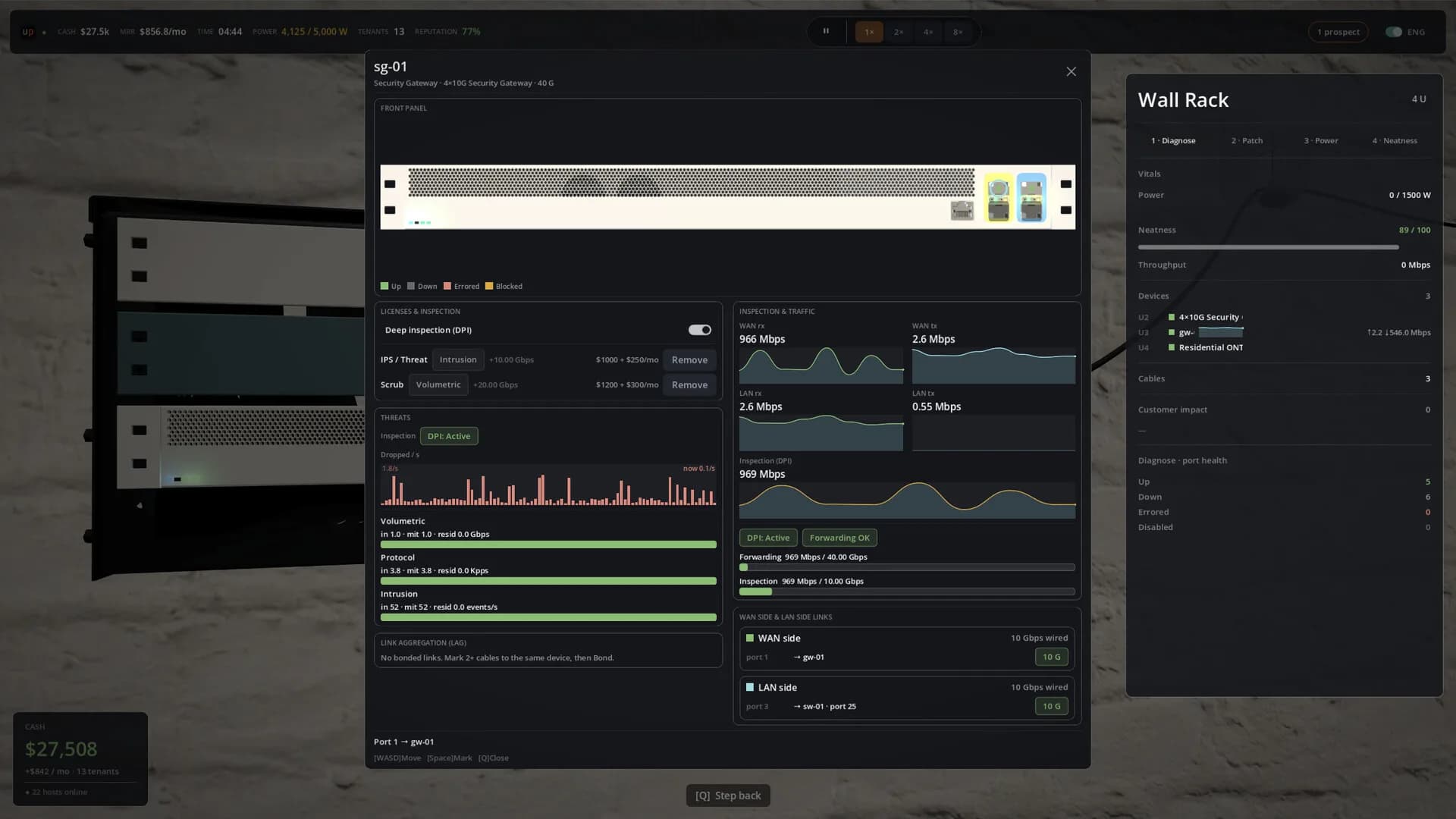Image resolution: width=1456 pixels, height=819 pixels.
Task: Click the Dropped / s threat histogram
Action: [x=548, y=485]
